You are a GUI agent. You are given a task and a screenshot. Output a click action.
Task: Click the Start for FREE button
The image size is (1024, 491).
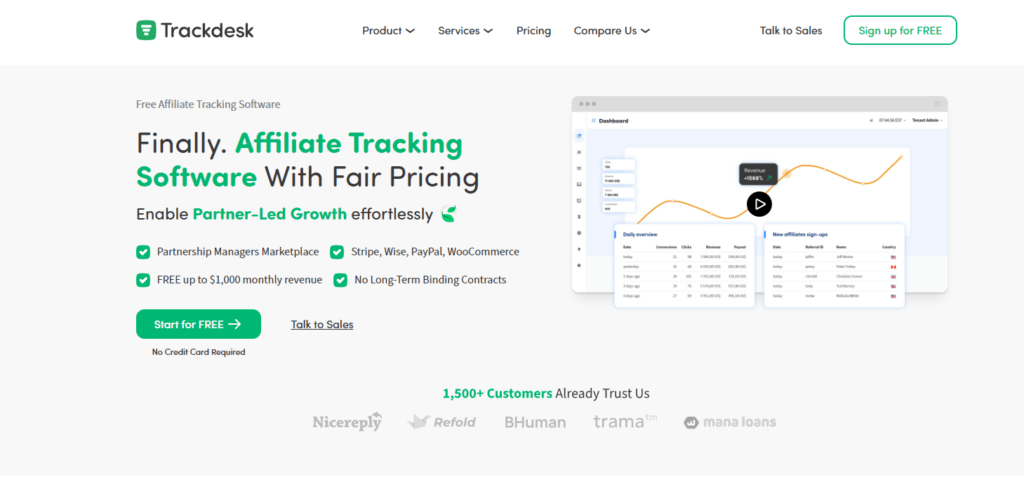coord(198,324)
